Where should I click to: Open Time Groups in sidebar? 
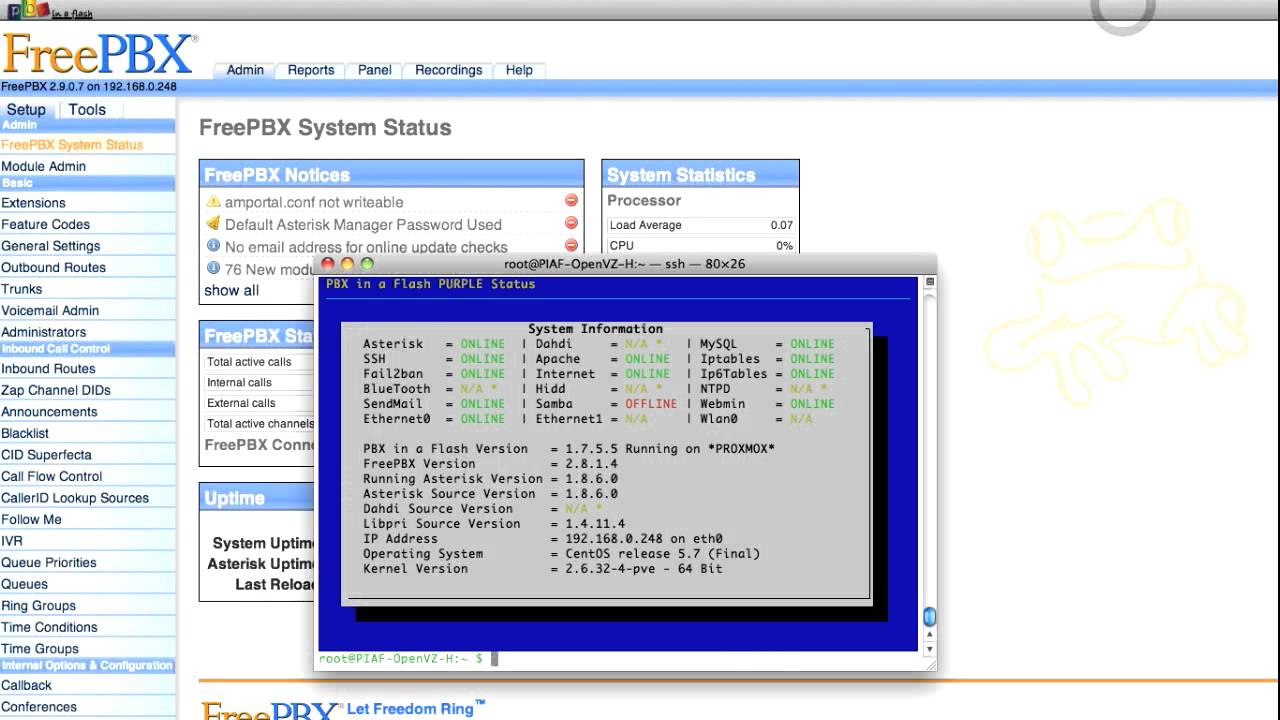tap(40, 648)
